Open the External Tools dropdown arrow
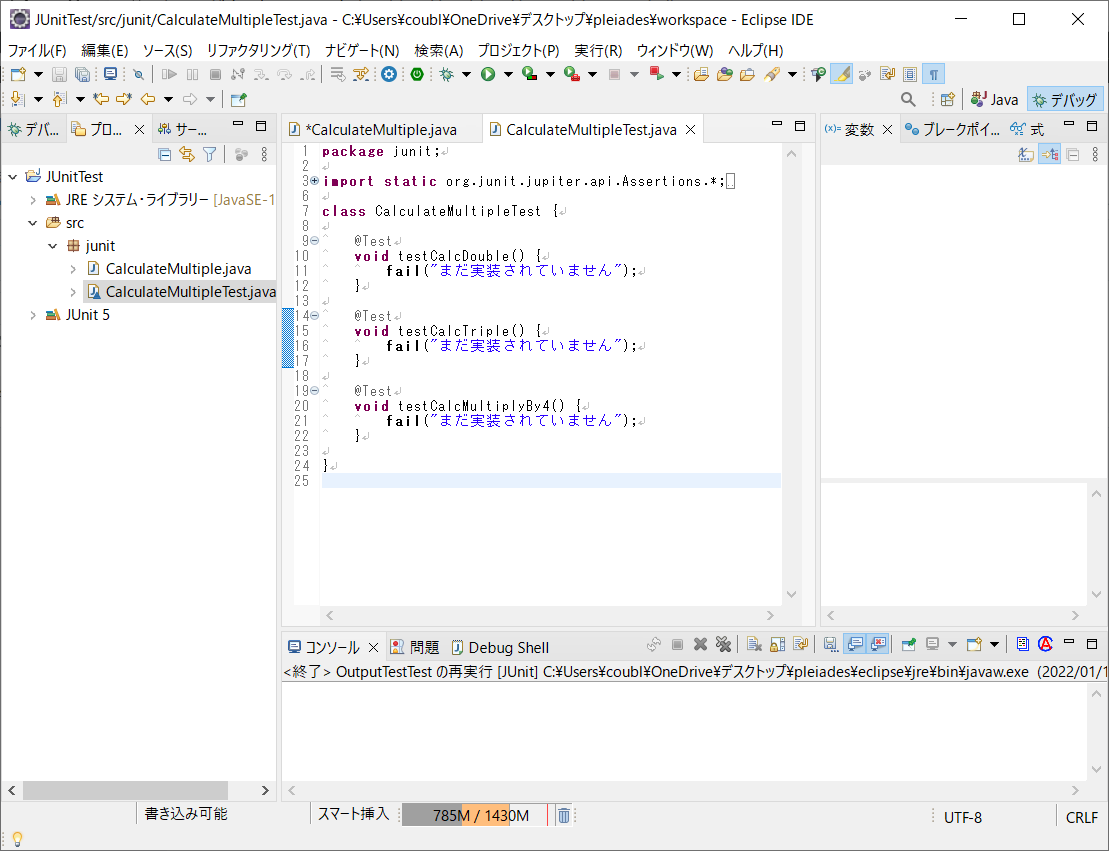The height and width of the screenshot is (851, 1109). [x=592, y=74]
